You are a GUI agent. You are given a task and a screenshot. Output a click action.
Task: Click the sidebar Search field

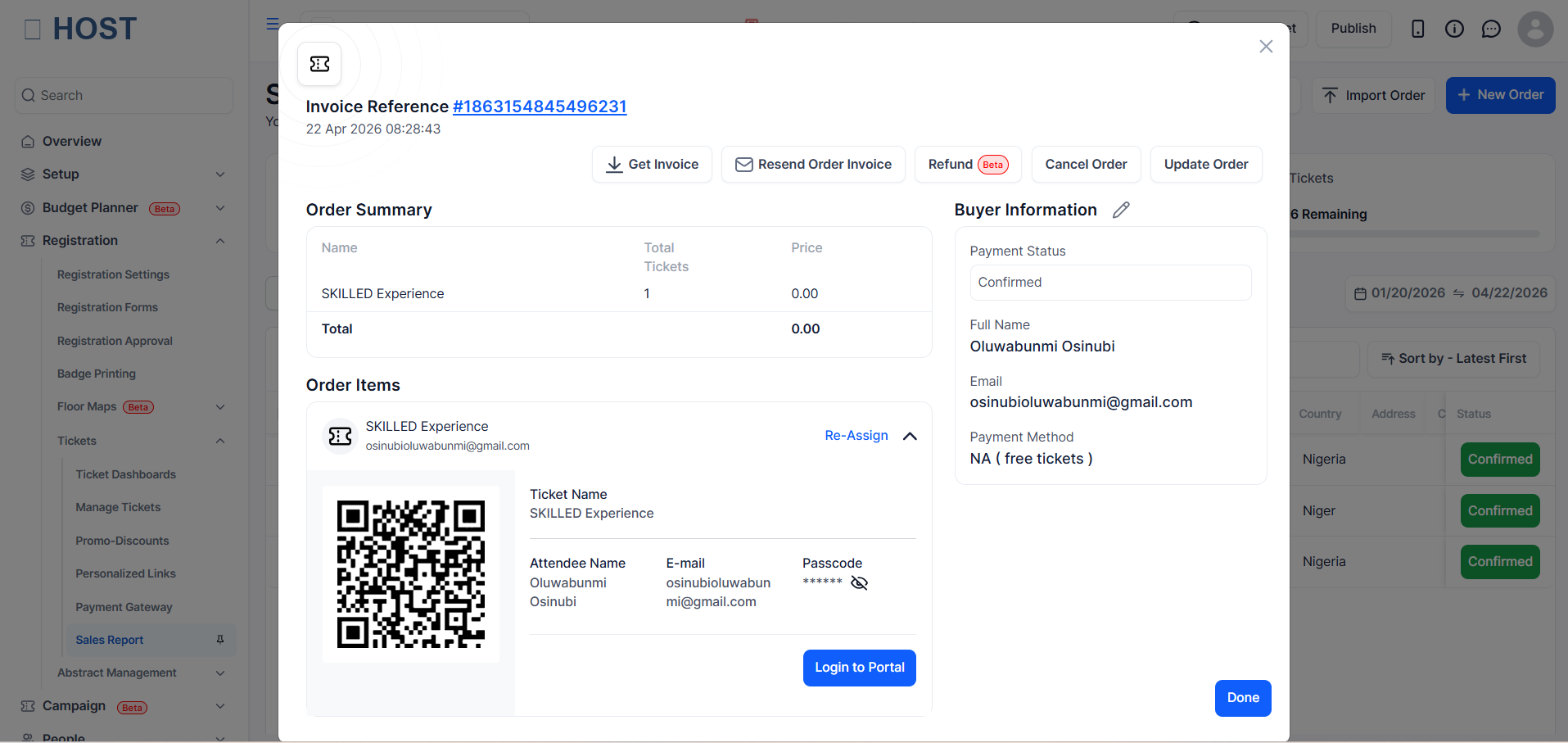pos(124,96)
